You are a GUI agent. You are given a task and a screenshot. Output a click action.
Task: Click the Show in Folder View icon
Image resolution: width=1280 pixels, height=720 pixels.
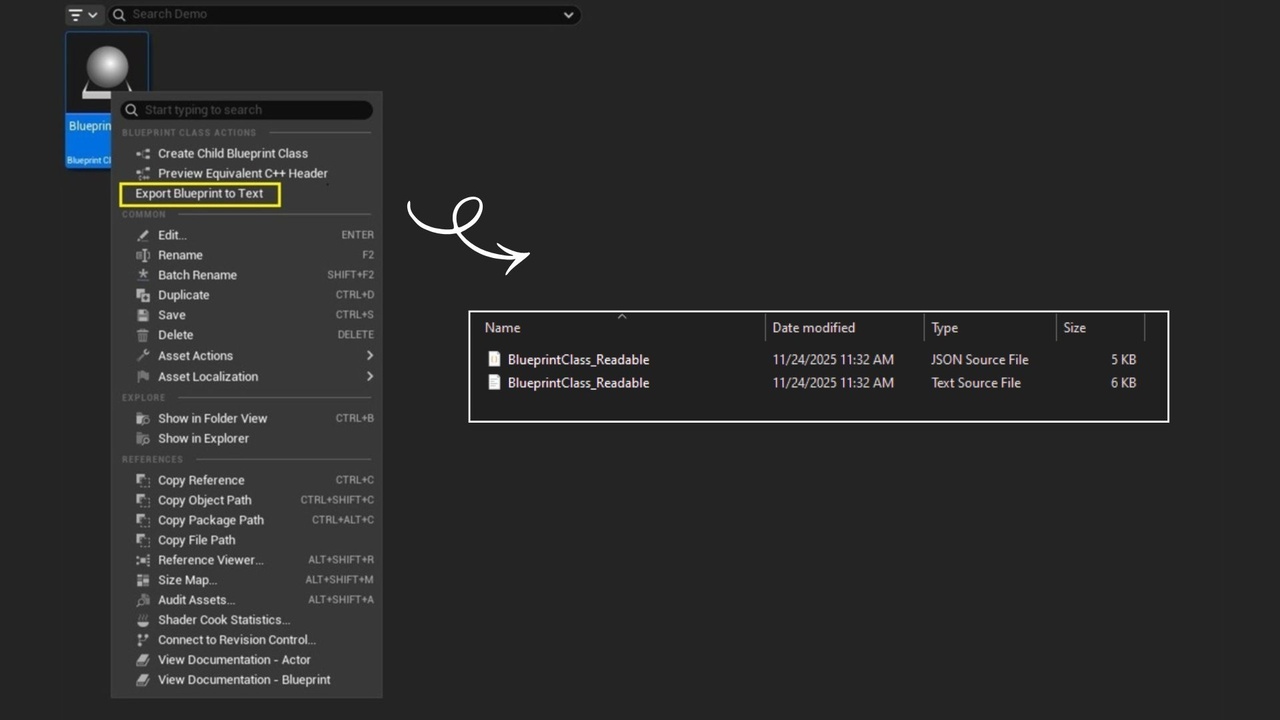point(143,418)
